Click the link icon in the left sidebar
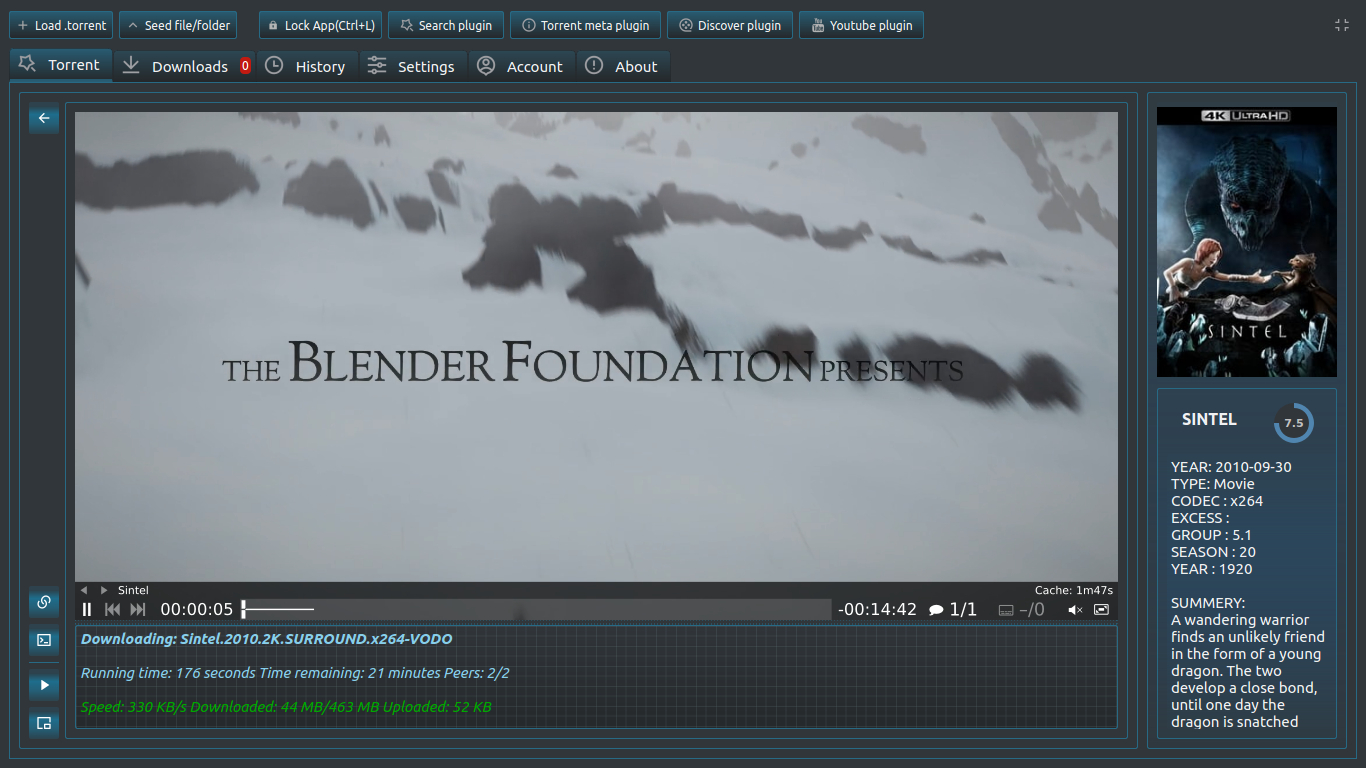This screenshot has height=768, width=1366. pyautogui.click(x=44, y=602)
